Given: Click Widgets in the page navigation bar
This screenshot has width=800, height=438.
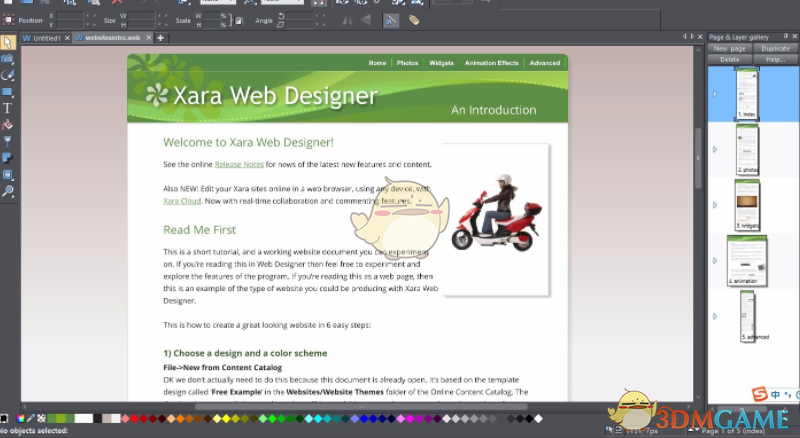Looking at the screenshot, I should click(441, 63).
